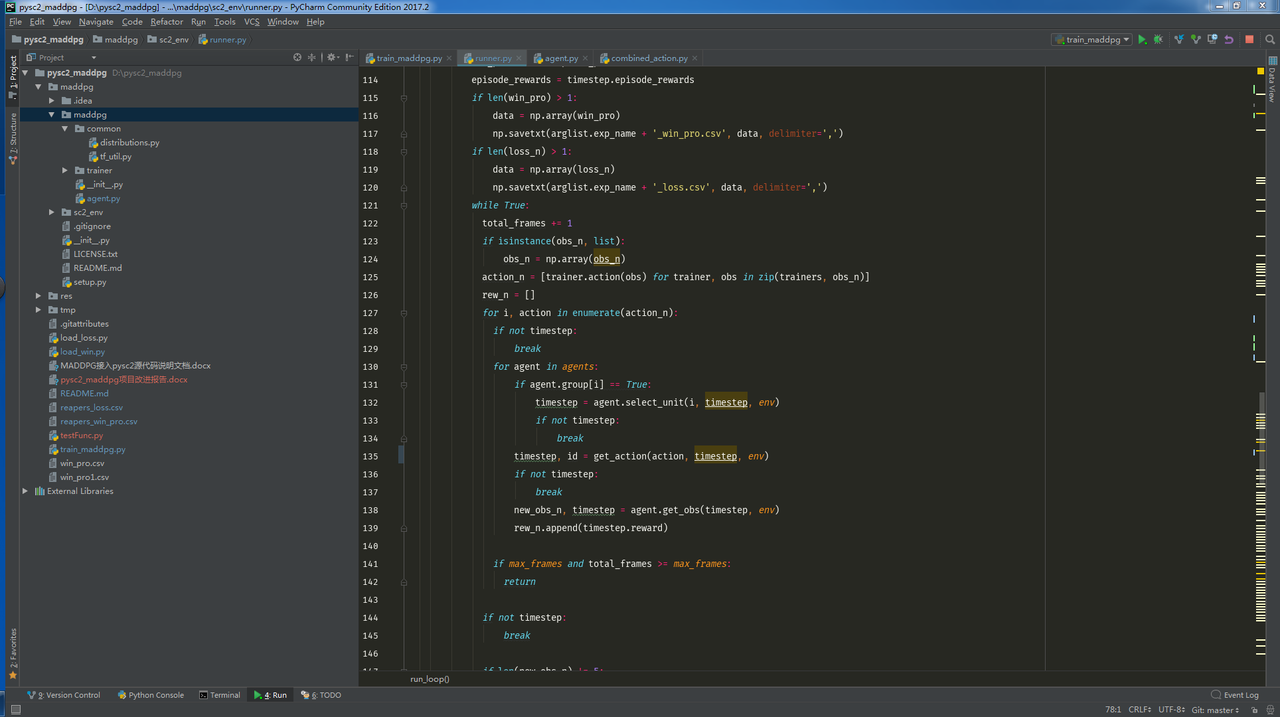Open the Tools menu
1280x717 pixels.
(225, 21)
